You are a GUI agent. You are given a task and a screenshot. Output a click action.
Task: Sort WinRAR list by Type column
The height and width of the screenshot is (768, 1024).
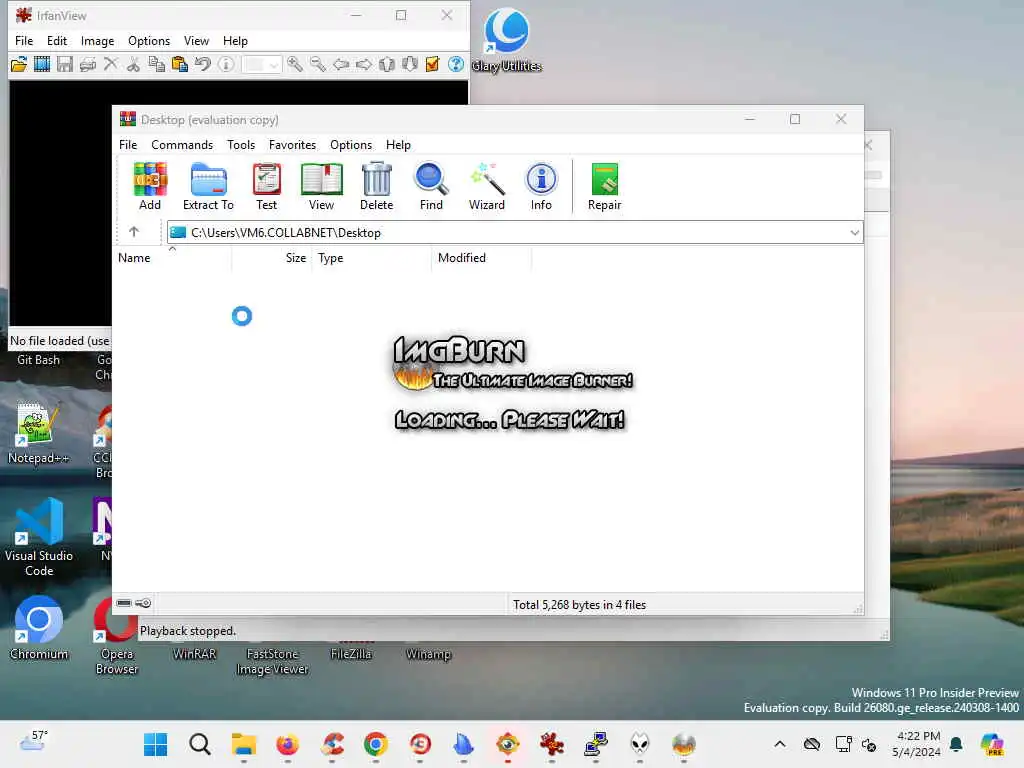tap(372, 258)
